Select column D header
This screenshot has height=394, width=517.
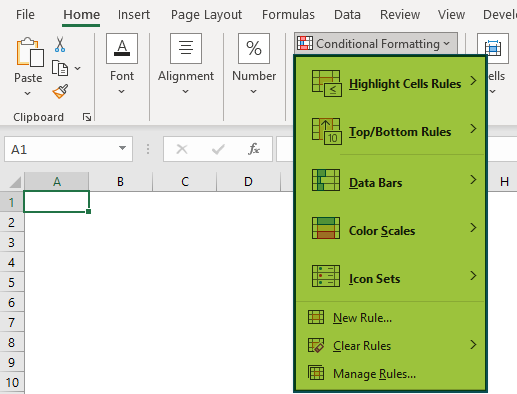pyautogui.click(x=248, y=182)
